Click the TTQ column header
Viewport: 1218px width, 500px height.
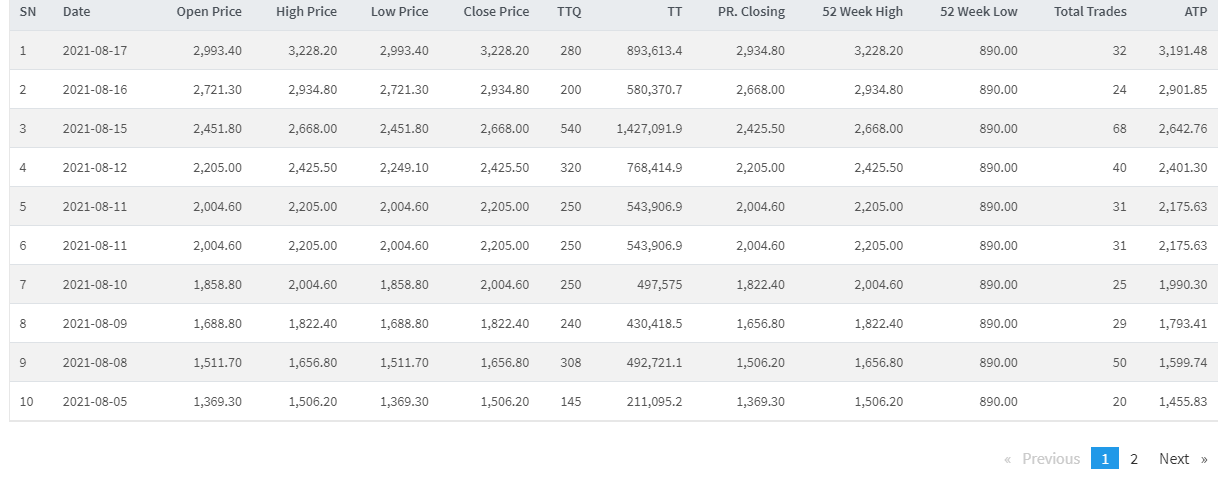tap(569, 12)
